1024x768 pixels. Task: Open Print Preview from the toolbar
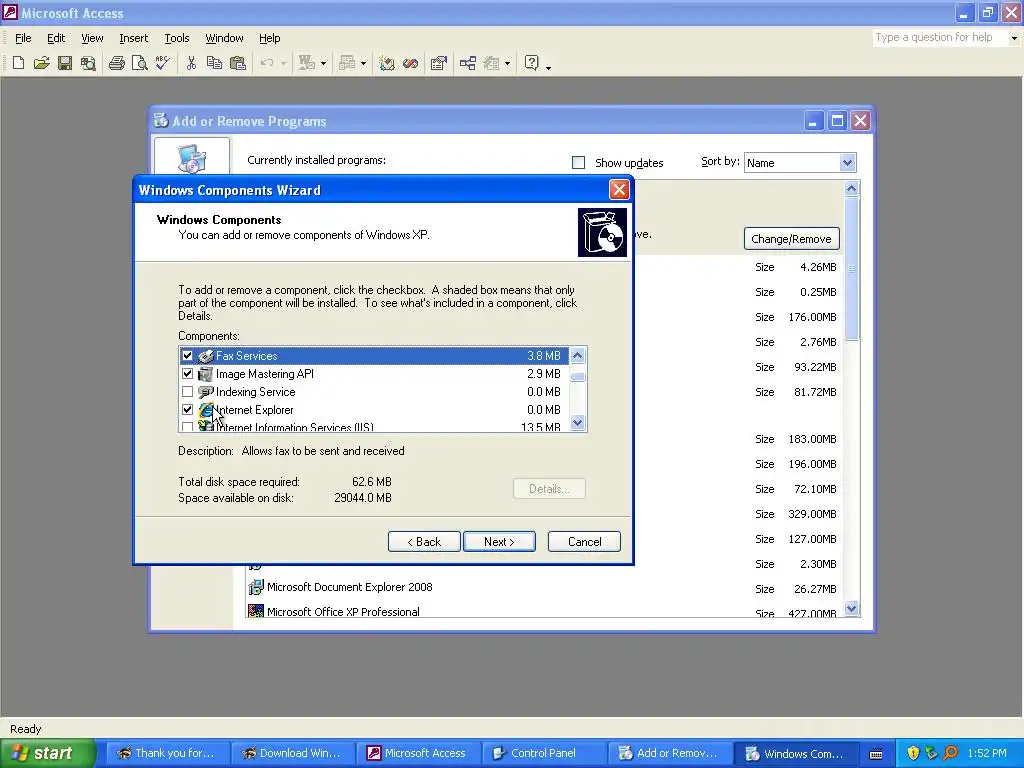(140, 63)
